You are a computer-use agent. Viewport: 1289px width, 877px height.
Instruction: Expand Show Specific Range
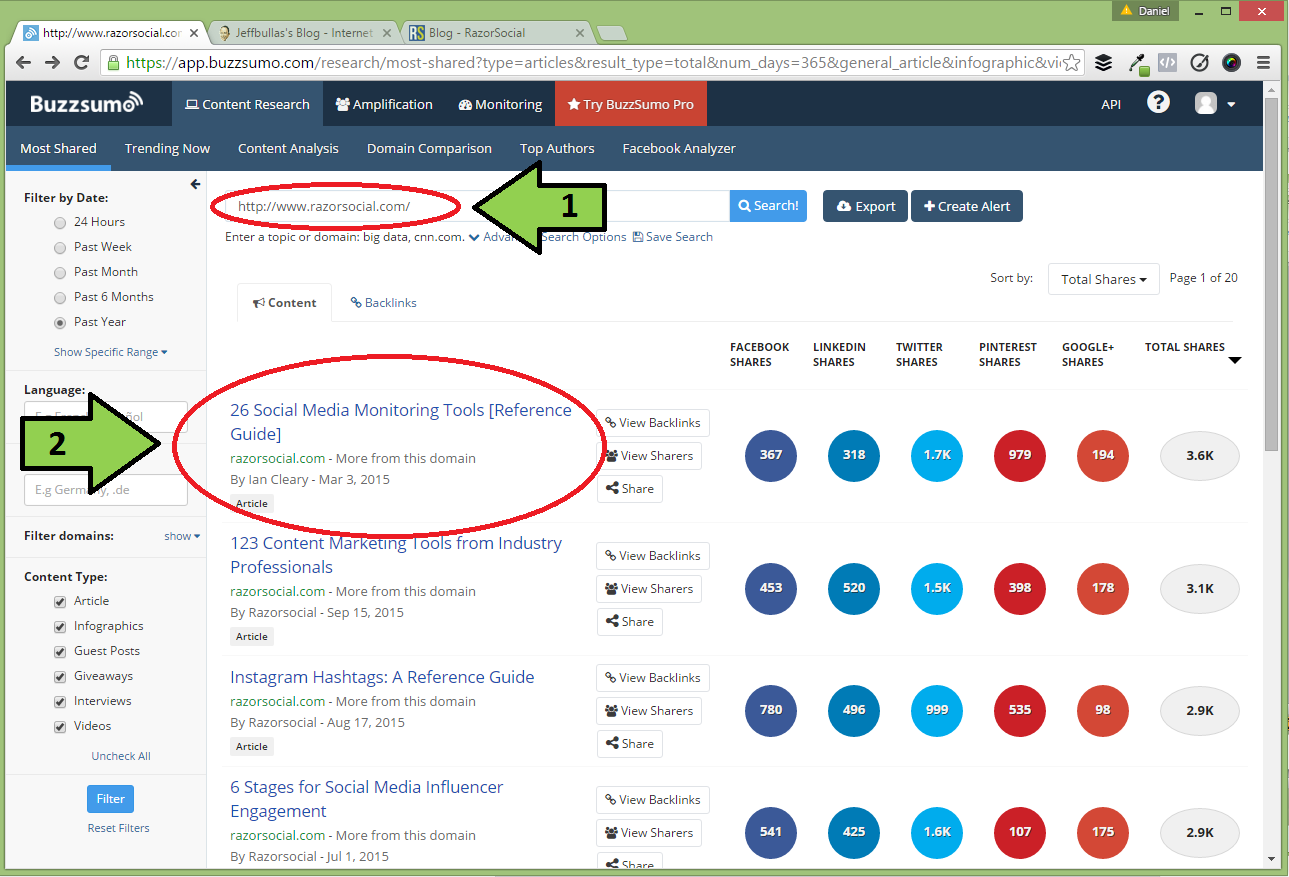(110, 352)
